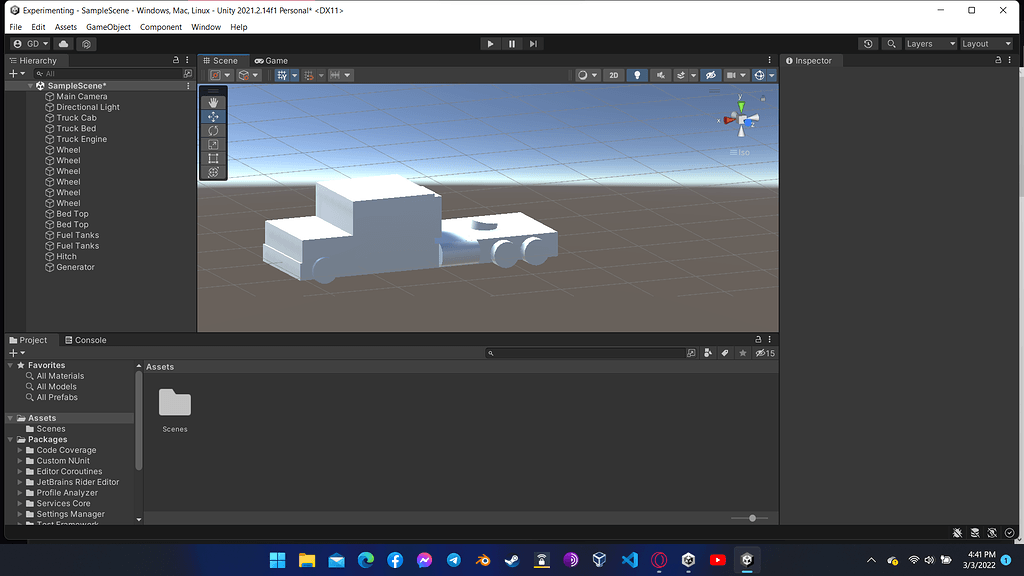
Task: Select the Scale tool
Action: click(213, 143)
